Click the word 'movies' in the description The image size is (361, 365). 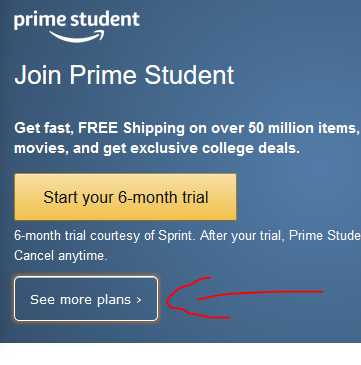(x=41, y=149)
